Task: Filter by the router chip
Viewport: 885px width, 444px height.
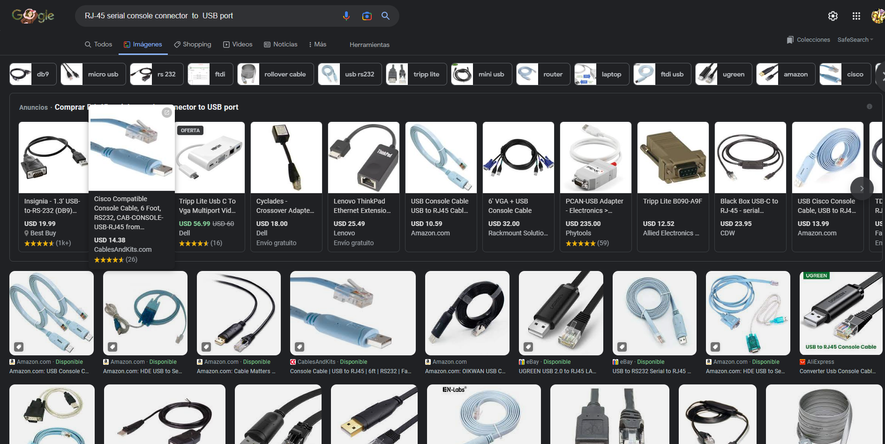Action: click(543, 74)
